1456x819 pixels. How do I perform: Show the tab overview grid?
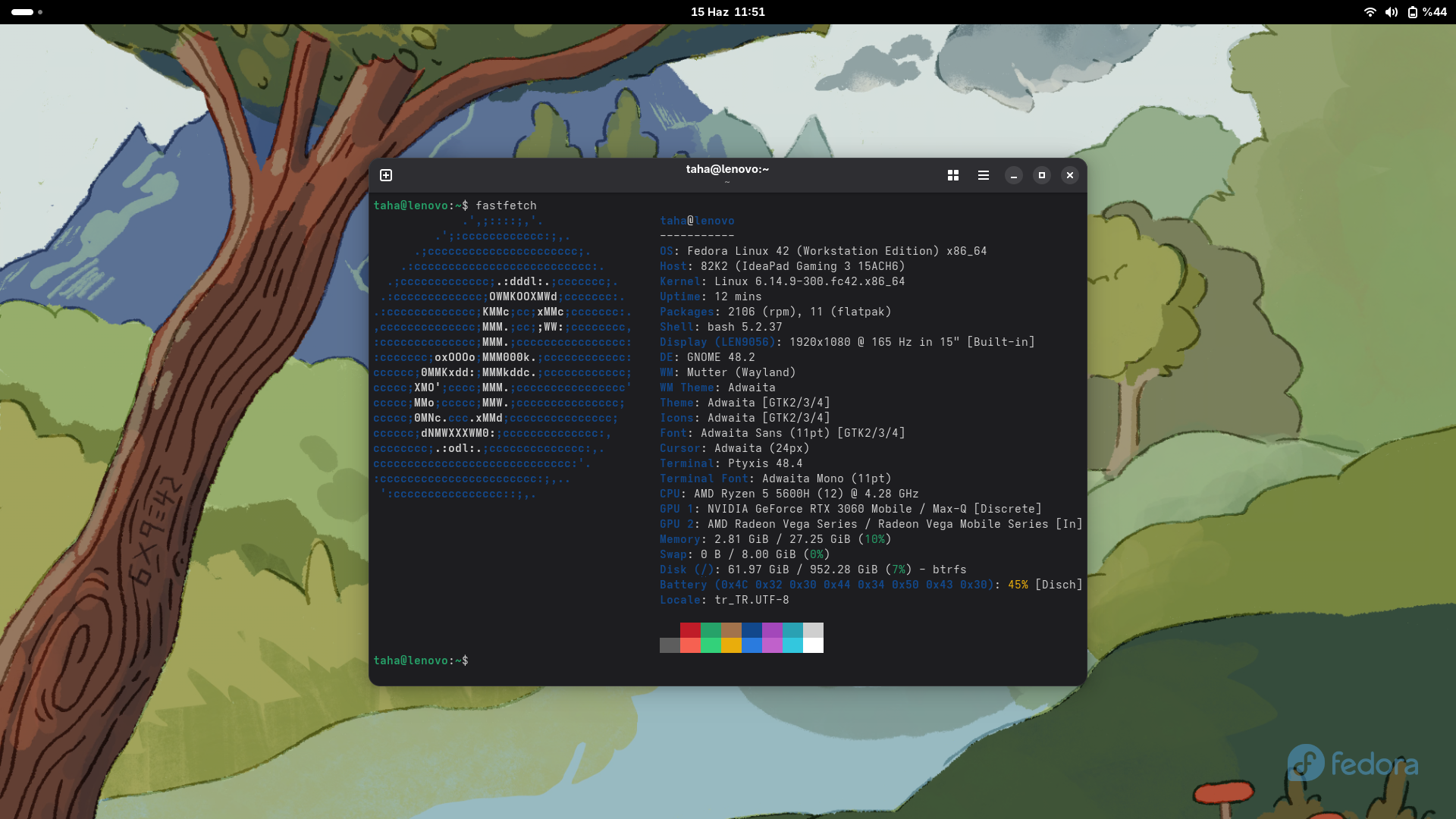953,175
